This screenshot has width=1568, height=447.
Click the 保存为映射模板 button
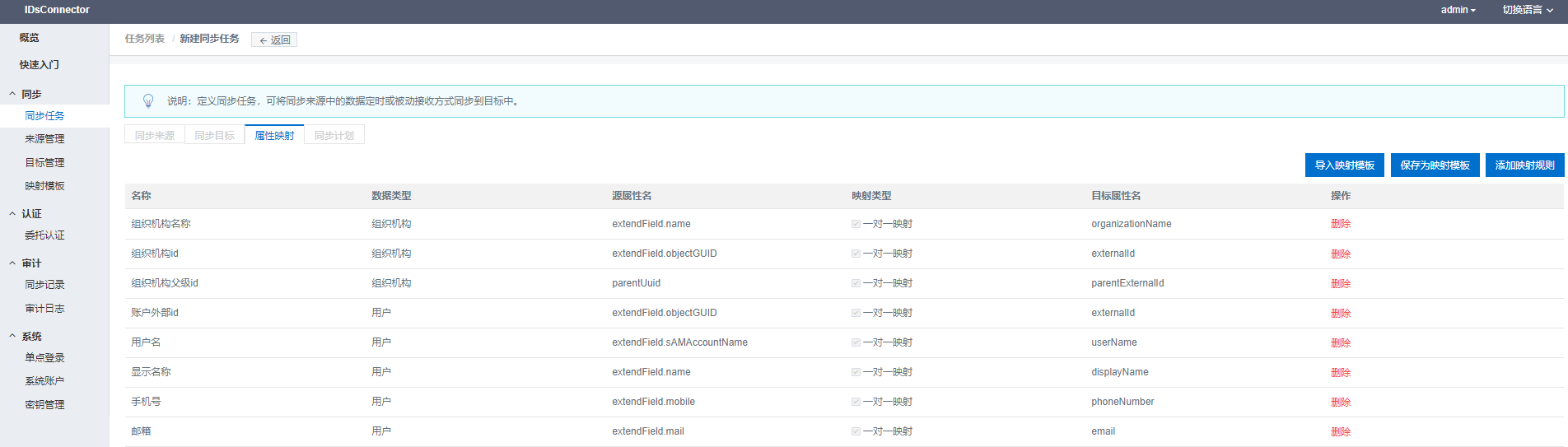click(1435, 165)
